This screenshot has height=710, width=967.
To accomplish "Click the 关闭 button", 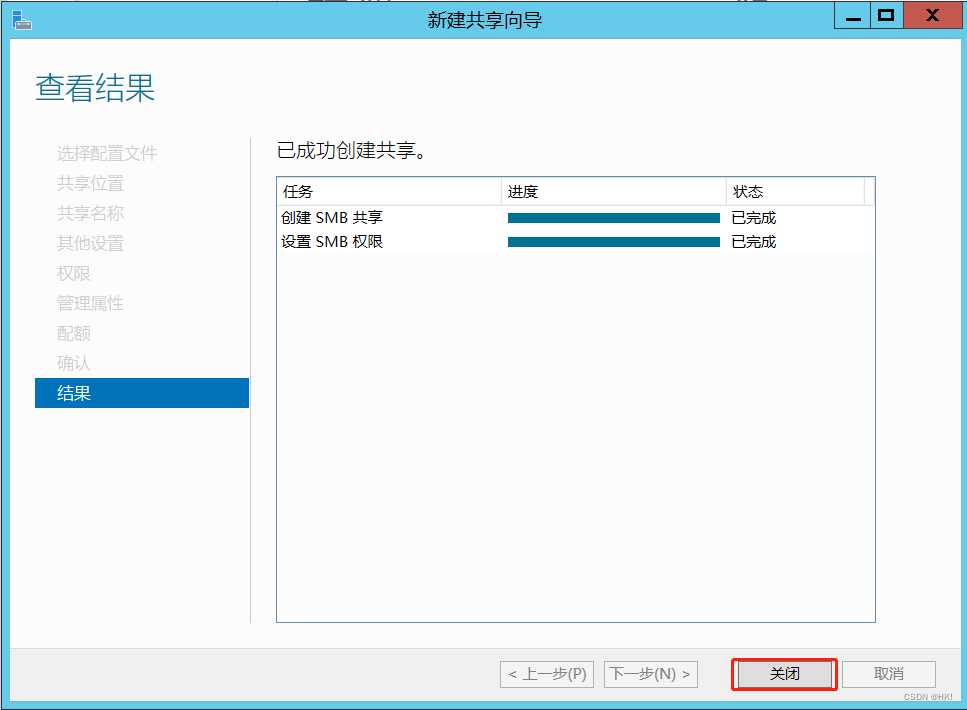I will click(784, 674).
